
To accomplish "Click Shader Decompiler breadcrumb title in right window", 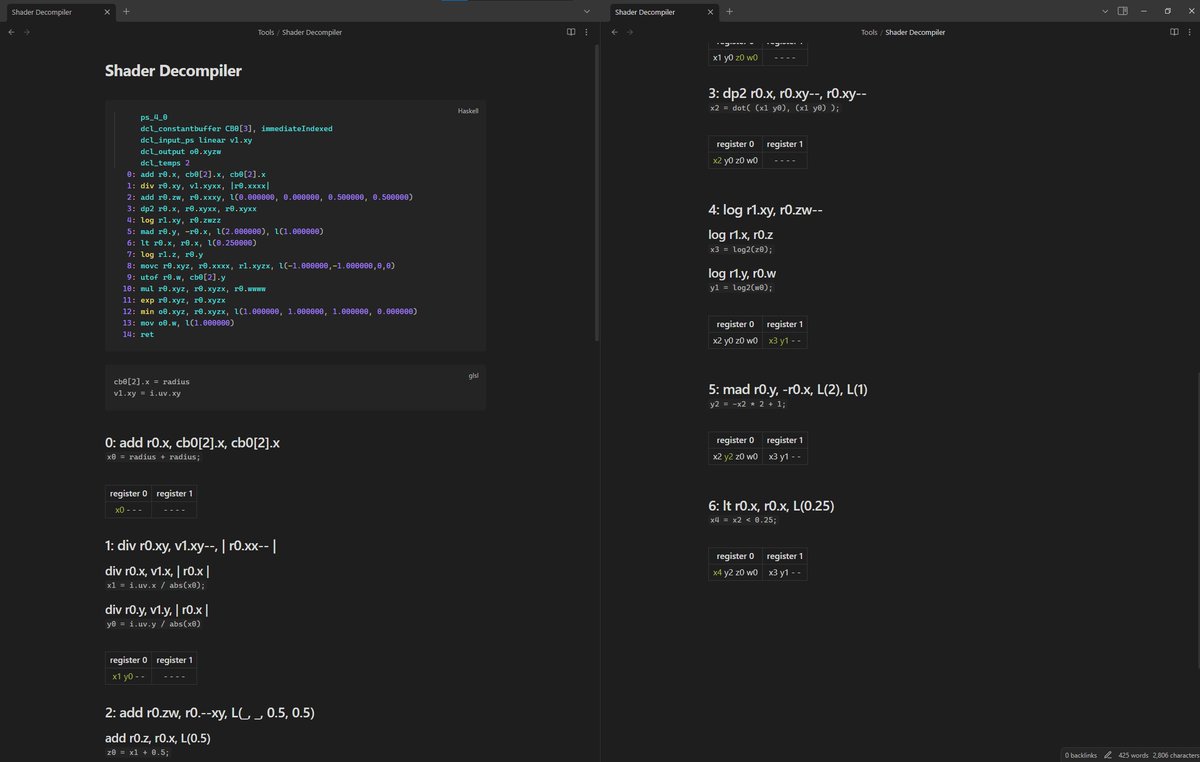I will pyautogui.click(x=915, y=32).
